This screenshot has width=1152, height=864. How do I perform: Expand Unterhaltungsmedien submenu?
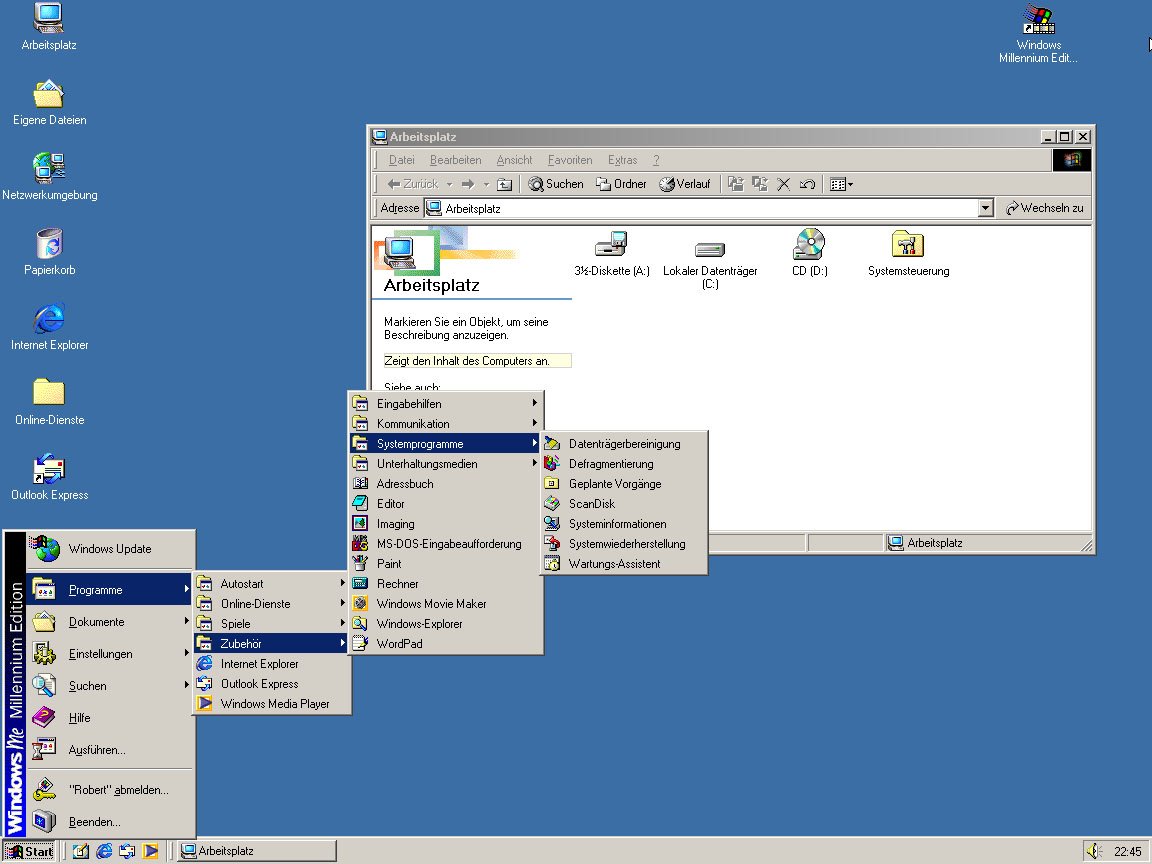coord(445,464)
